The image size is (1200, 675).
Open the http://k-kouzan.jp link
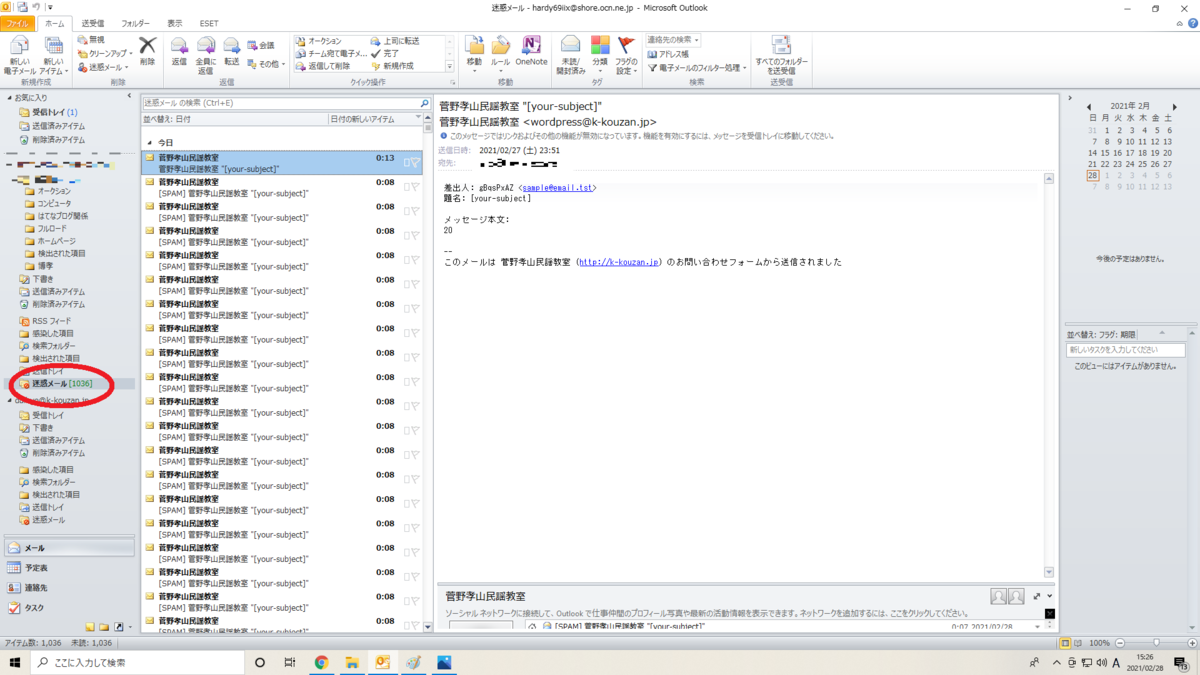click(619, 262)
